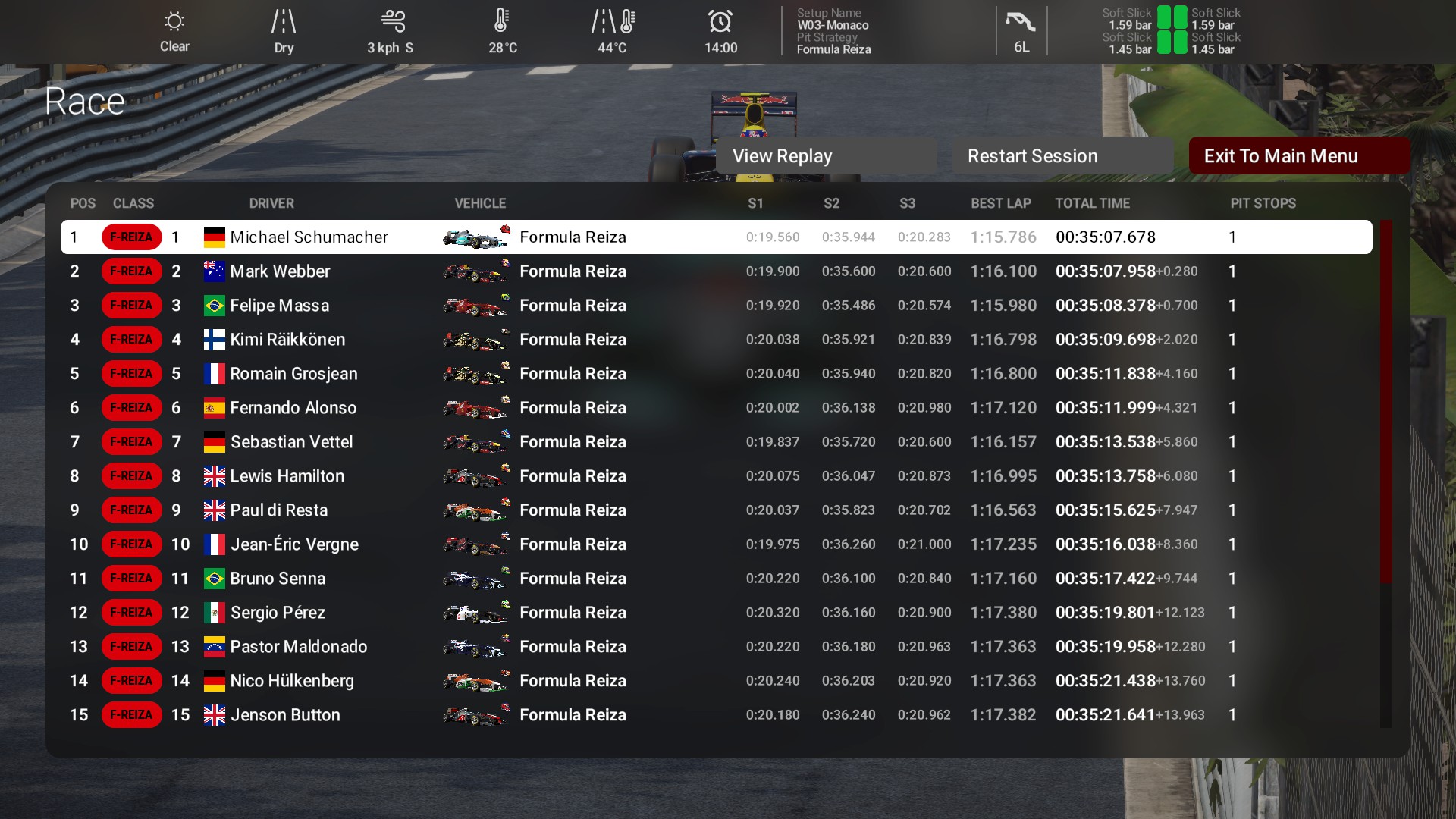Image resolution: width=1456 pixels, height=819 pixels.
Task: Click the Dry track condition icon
Action: click(284, 21)
